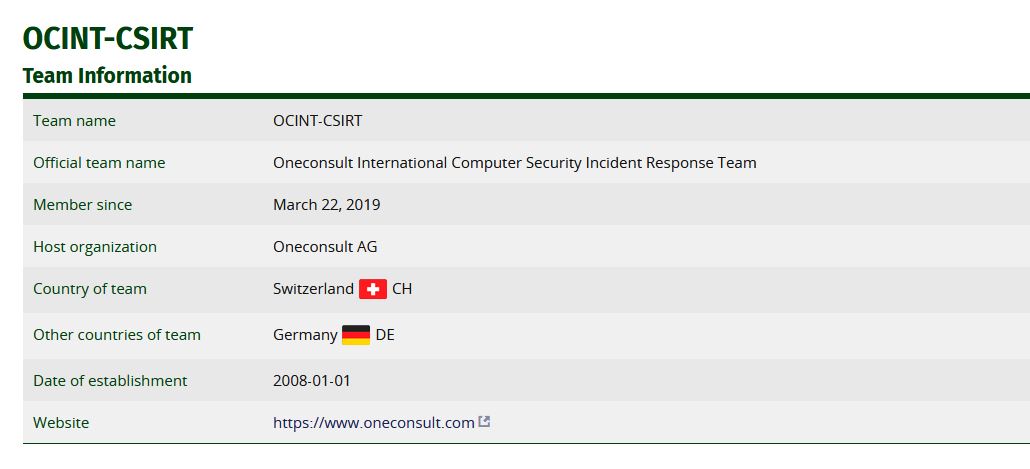Viewport: 1030px width, 469px height.
Task: Click the CH country code text
Action: tap(402, 289)
